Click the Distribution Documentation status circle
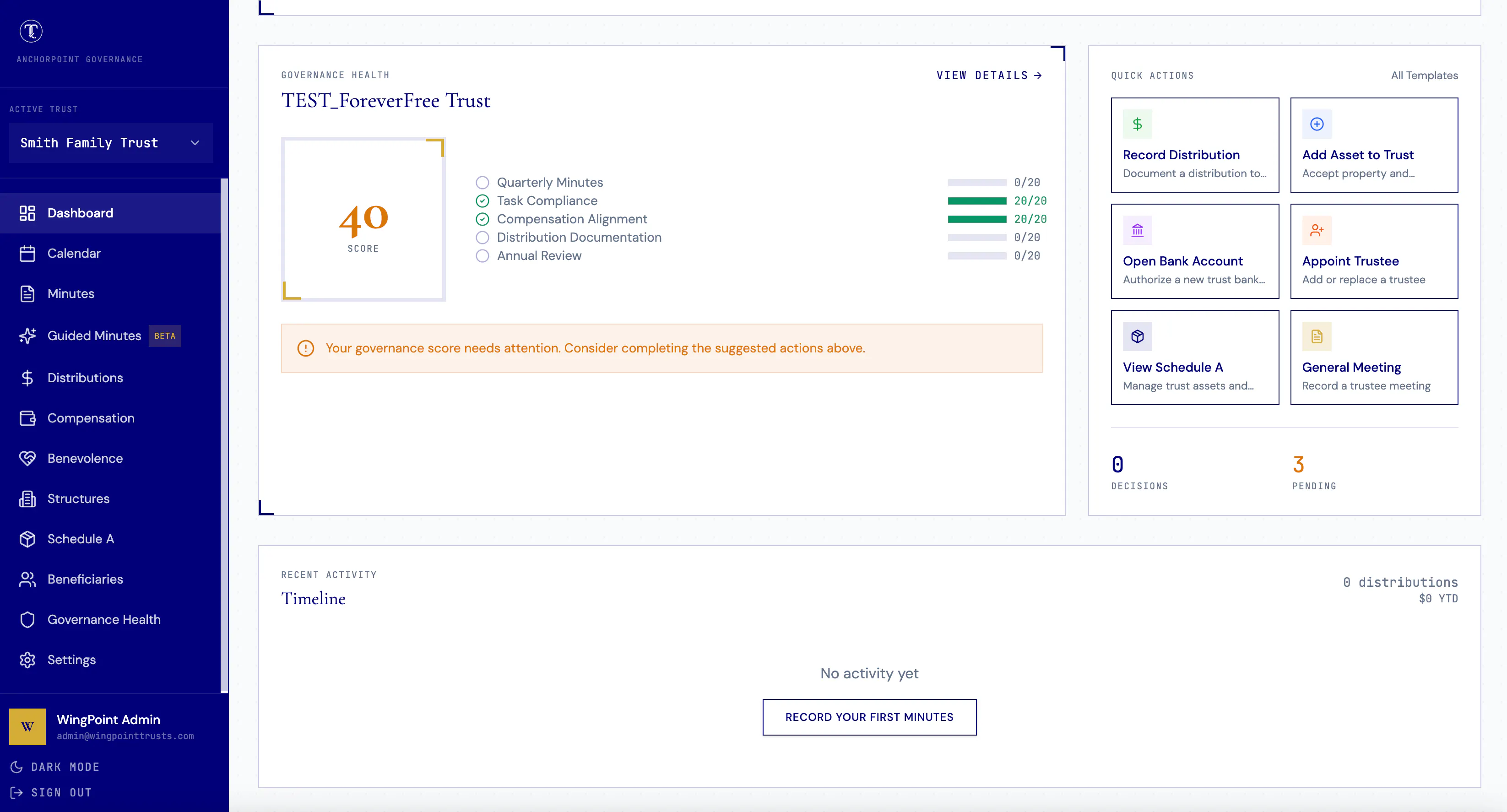 482,238
